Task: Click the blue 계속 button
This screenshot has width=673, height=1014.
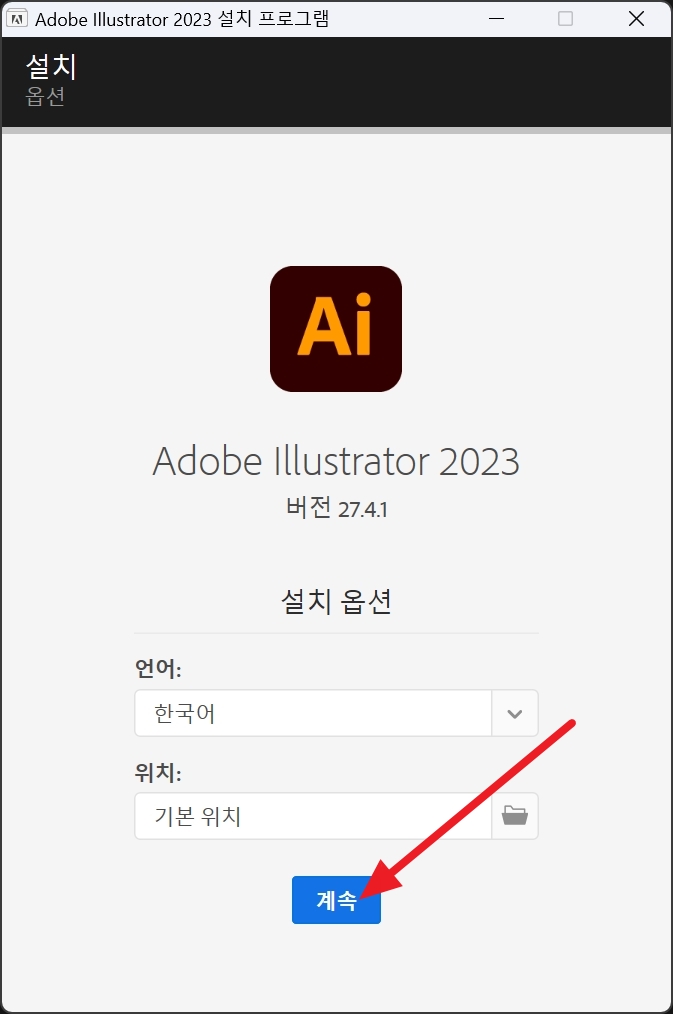Action: pos(336,900)
